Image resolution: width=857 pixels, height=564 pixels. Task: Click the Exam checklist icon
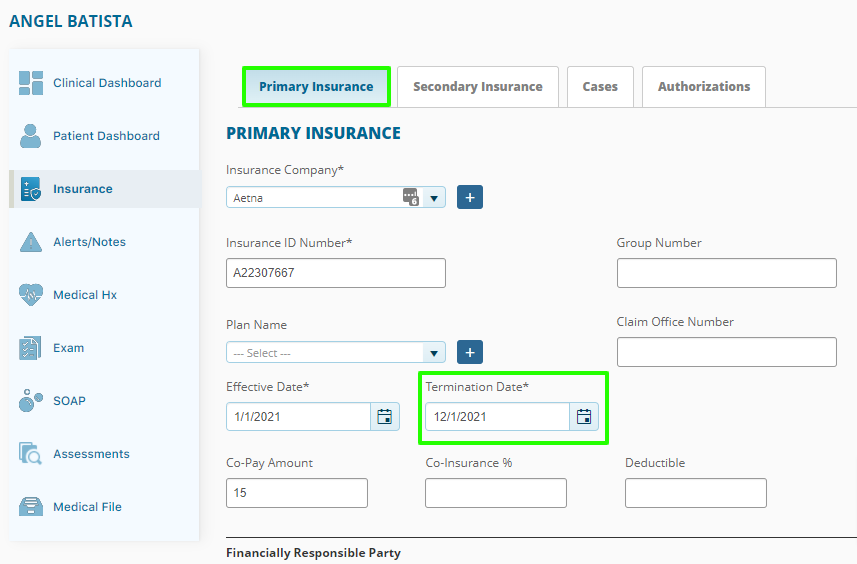click(30, 348)
